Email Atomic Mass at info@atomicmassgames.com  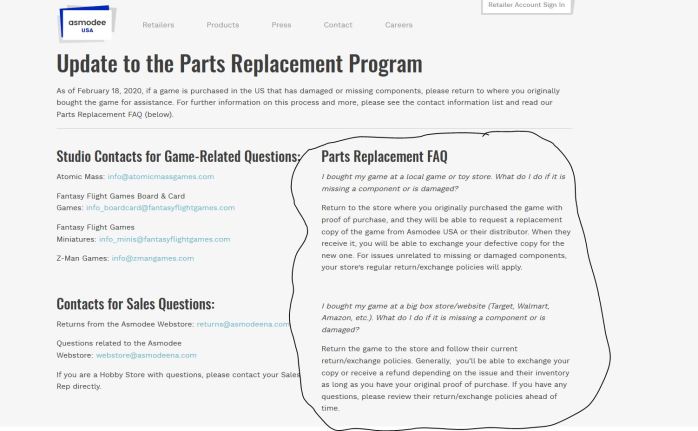click(161, 177)
